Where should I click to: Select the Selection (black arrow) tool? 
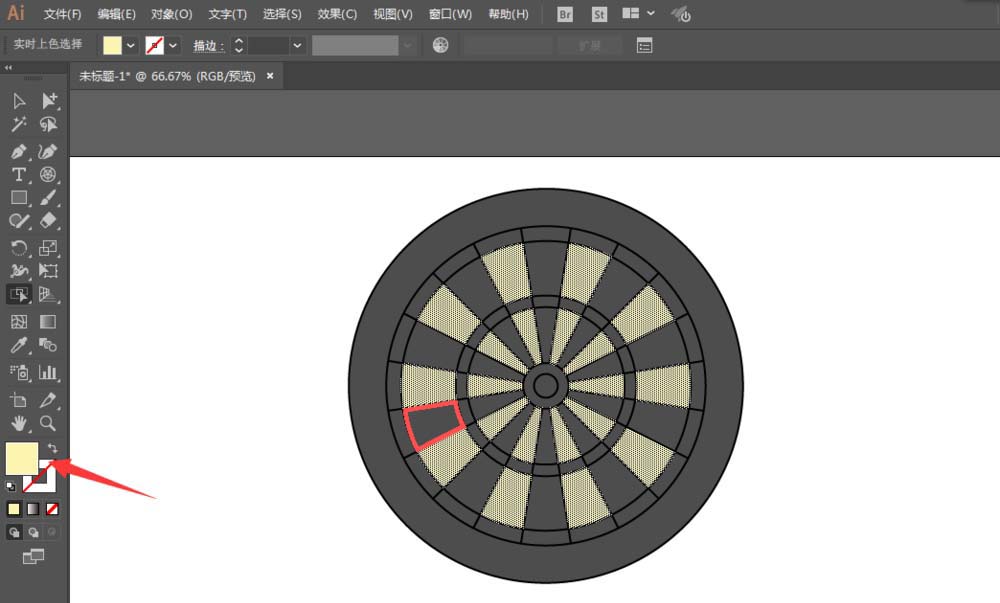pyautogui.click(x=19, y=101)
